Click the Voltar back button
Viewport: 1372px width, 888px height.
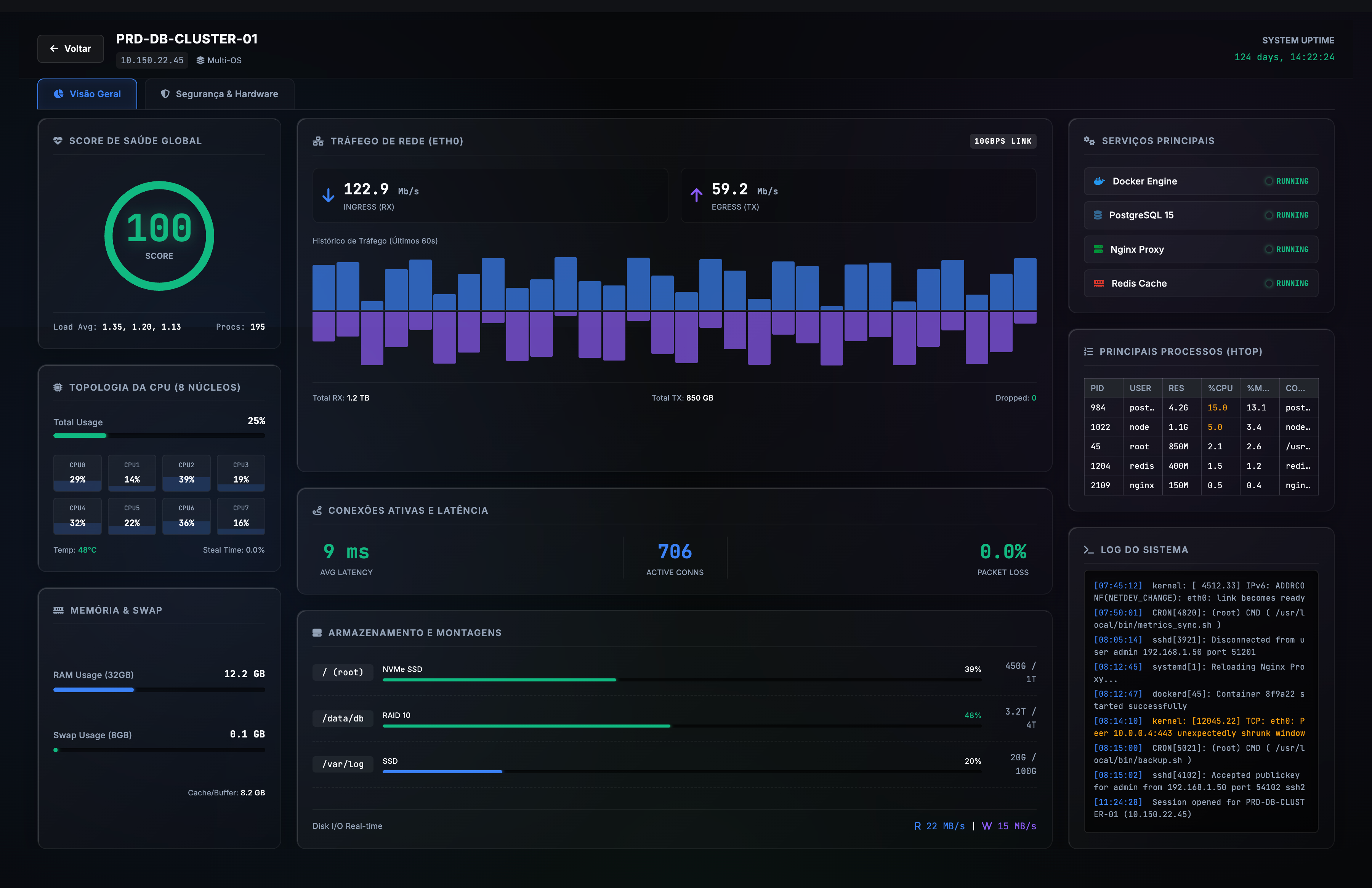(x=71, y=48)
